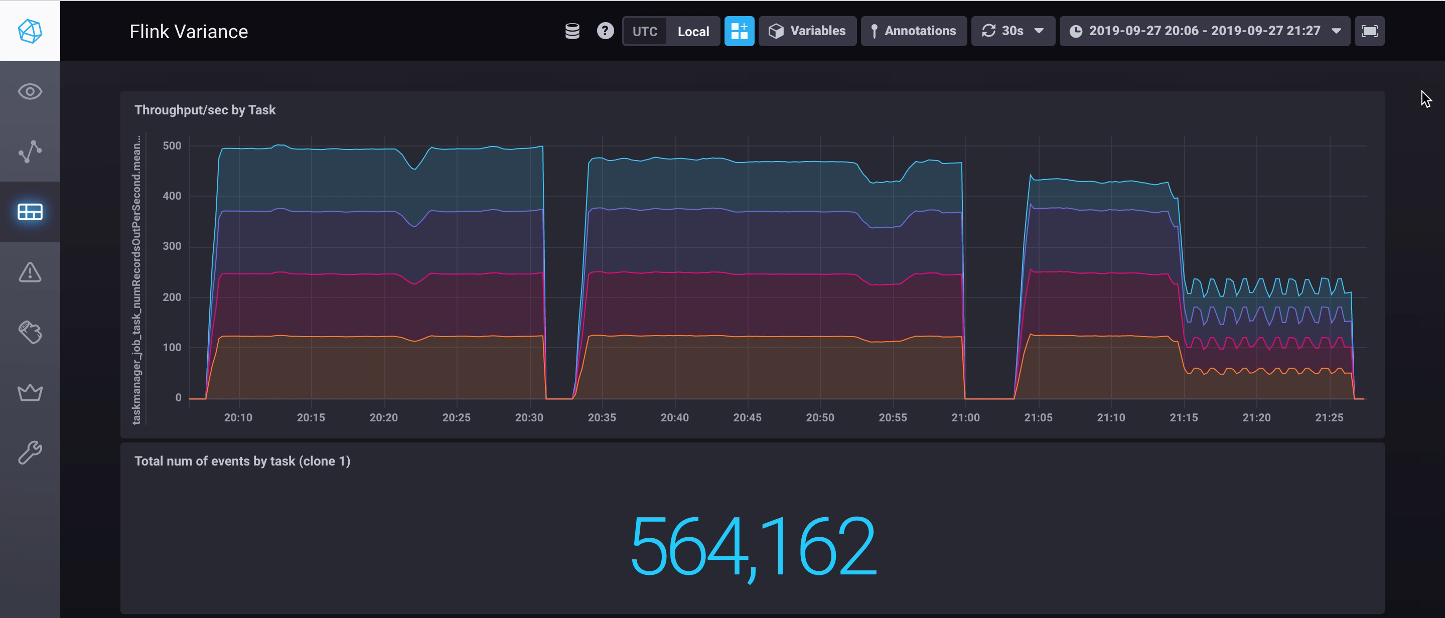Click the Flink Variance dashboard title
Screen dimensions: 1445x618
point(189,32)
